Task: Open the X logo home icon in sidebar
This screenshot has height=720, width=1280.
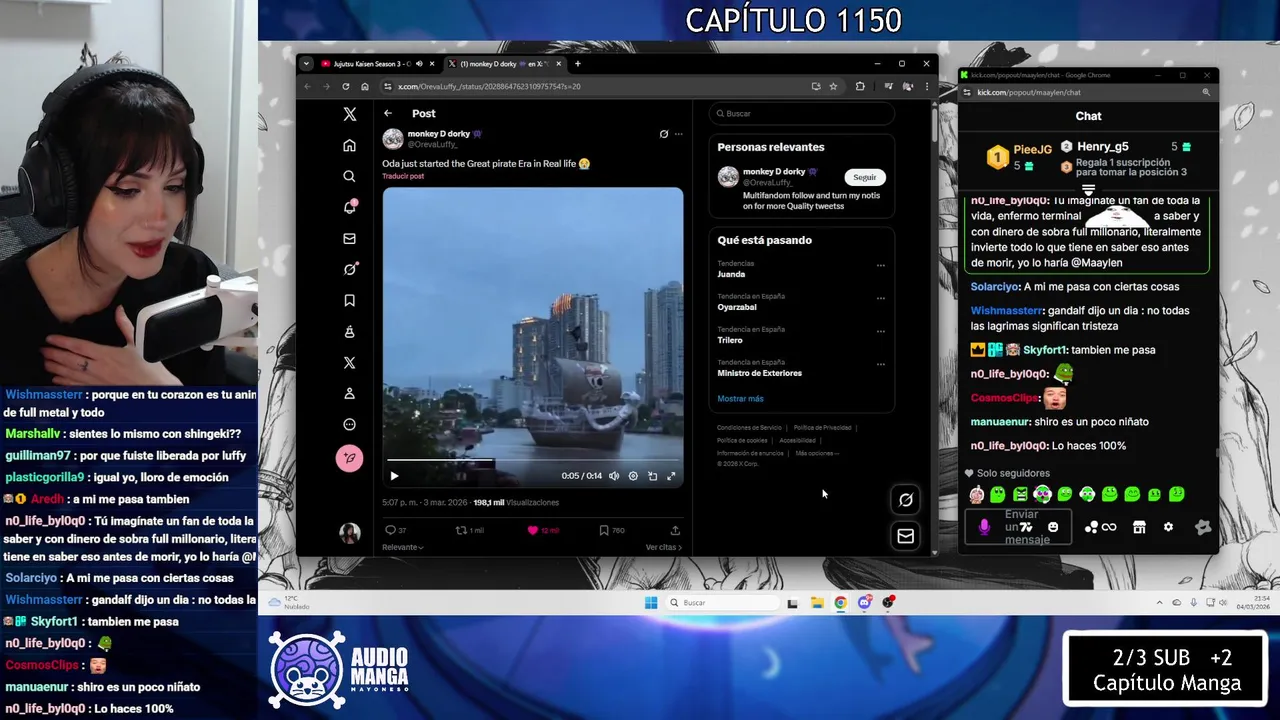Action: [349, 115]
